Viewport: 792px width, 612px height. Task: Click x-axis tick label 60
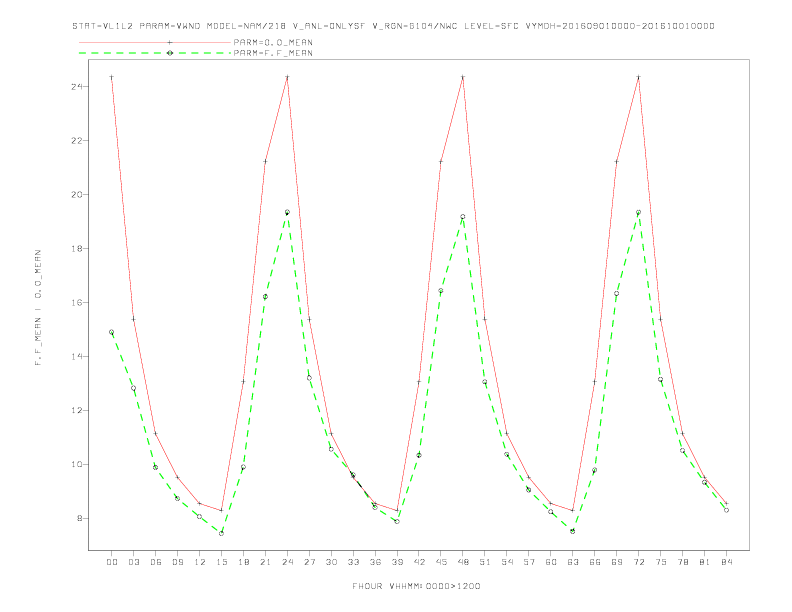click(x=551, y=562)
